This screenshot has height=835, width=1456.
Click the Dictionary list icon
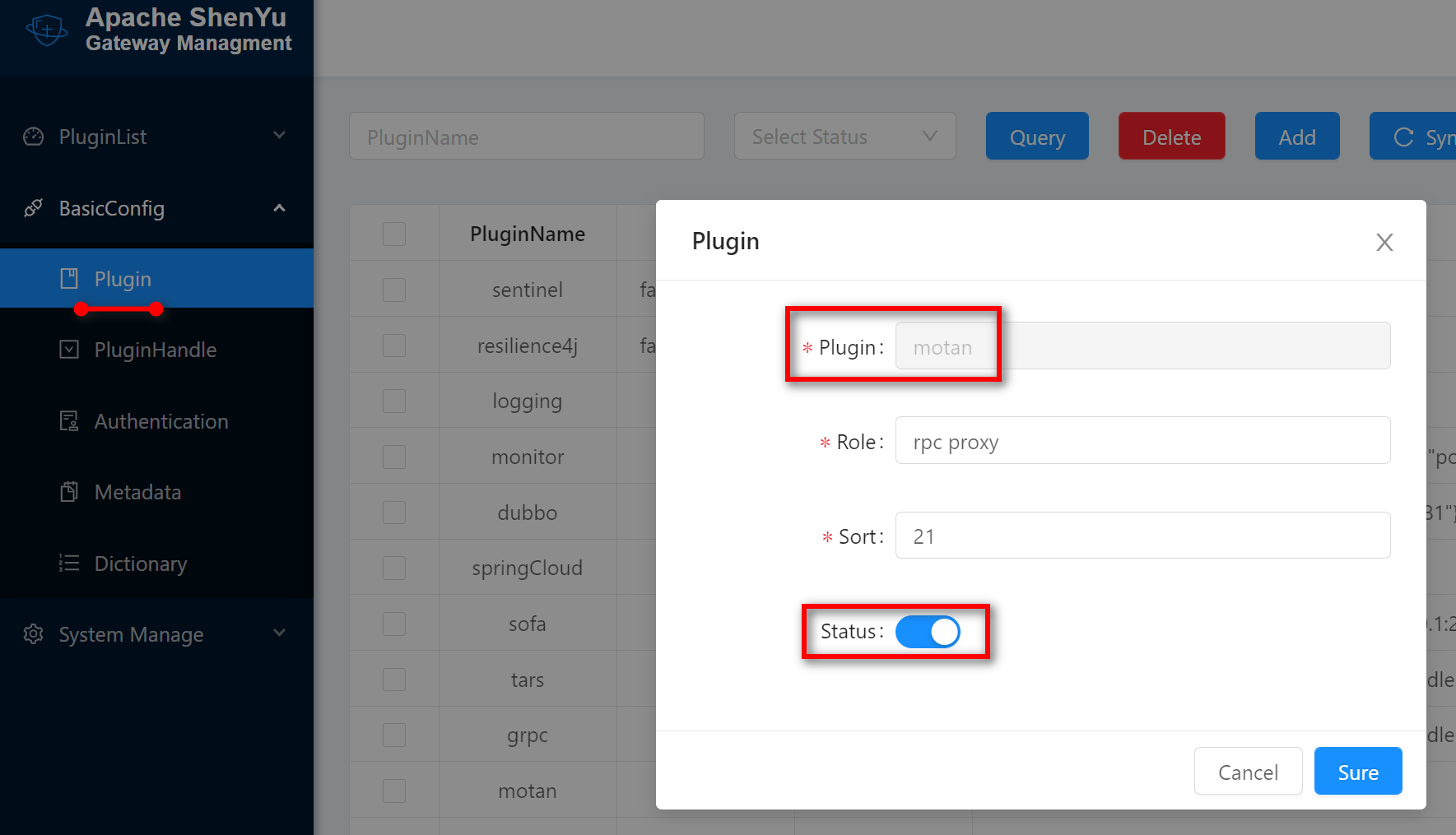(x=70, y=564)
